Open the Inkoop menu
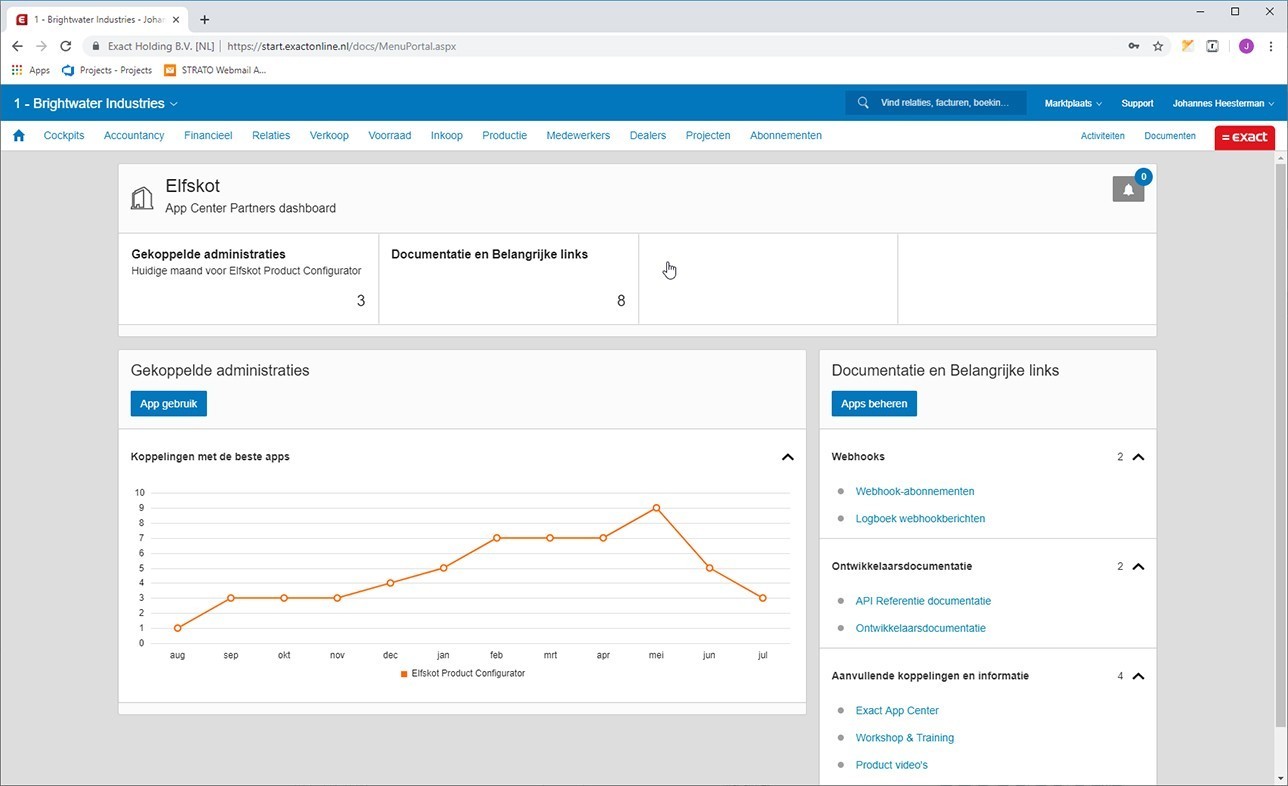Screen dimensions: 1288x786 click(446, 135)
